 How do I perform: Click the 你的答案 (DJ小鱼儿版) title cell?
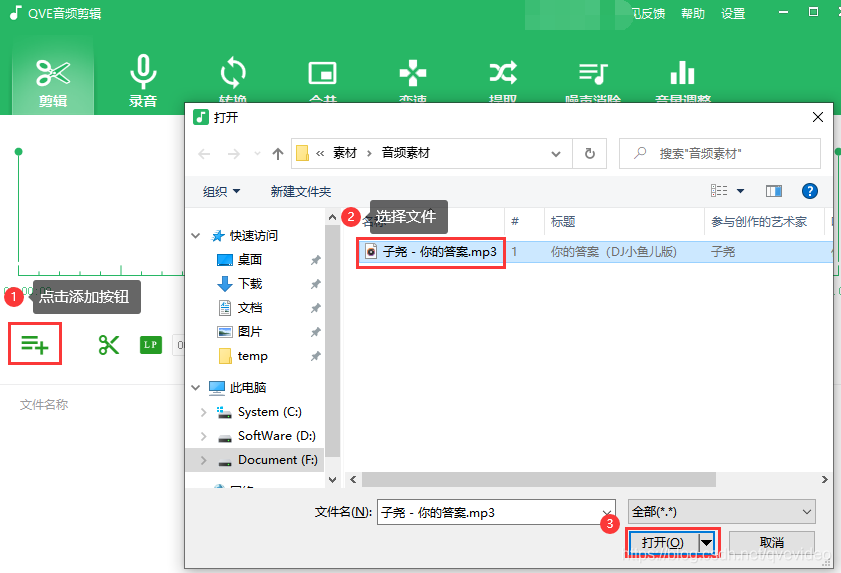pos(614,252)
